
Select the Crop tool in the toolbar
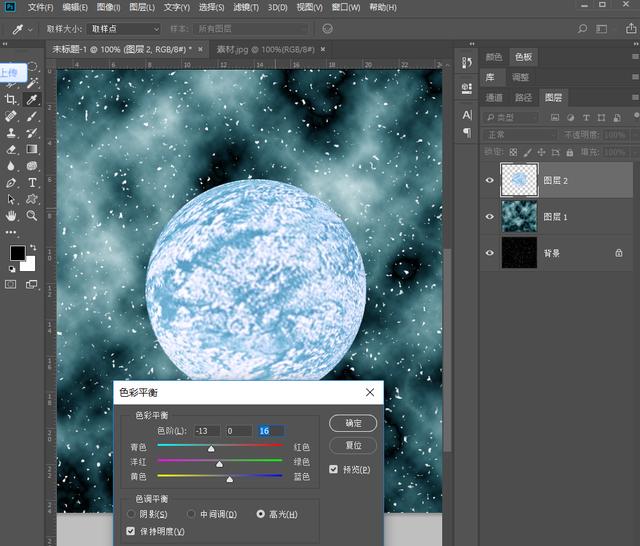(x=11, y=100)
